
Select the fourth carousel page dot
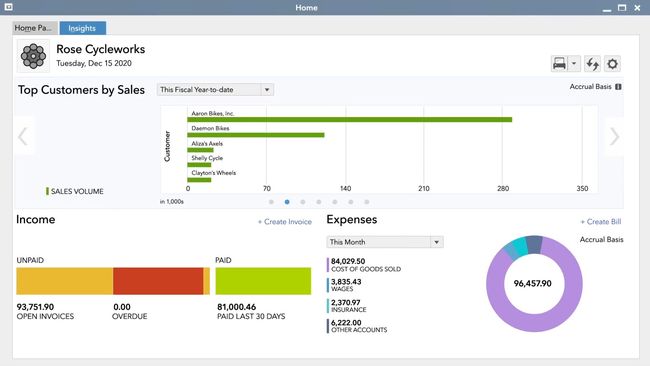click(x=319, y=202)
